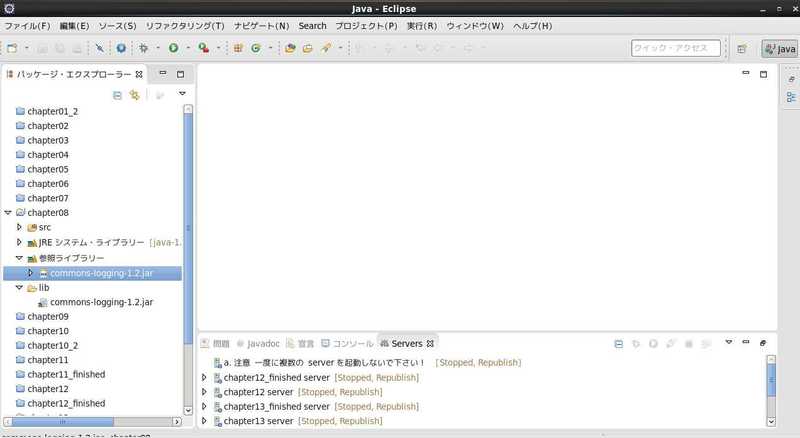800x438 pixels.
Task: Open the Search menu
Action: click(x=312, y=26)
